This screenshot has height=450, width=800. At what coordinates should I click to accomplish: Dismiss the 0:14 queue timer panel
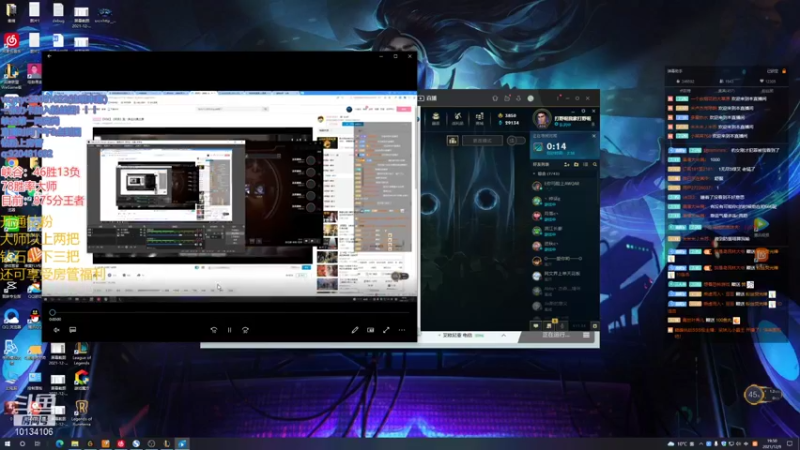tap(594, 136)
